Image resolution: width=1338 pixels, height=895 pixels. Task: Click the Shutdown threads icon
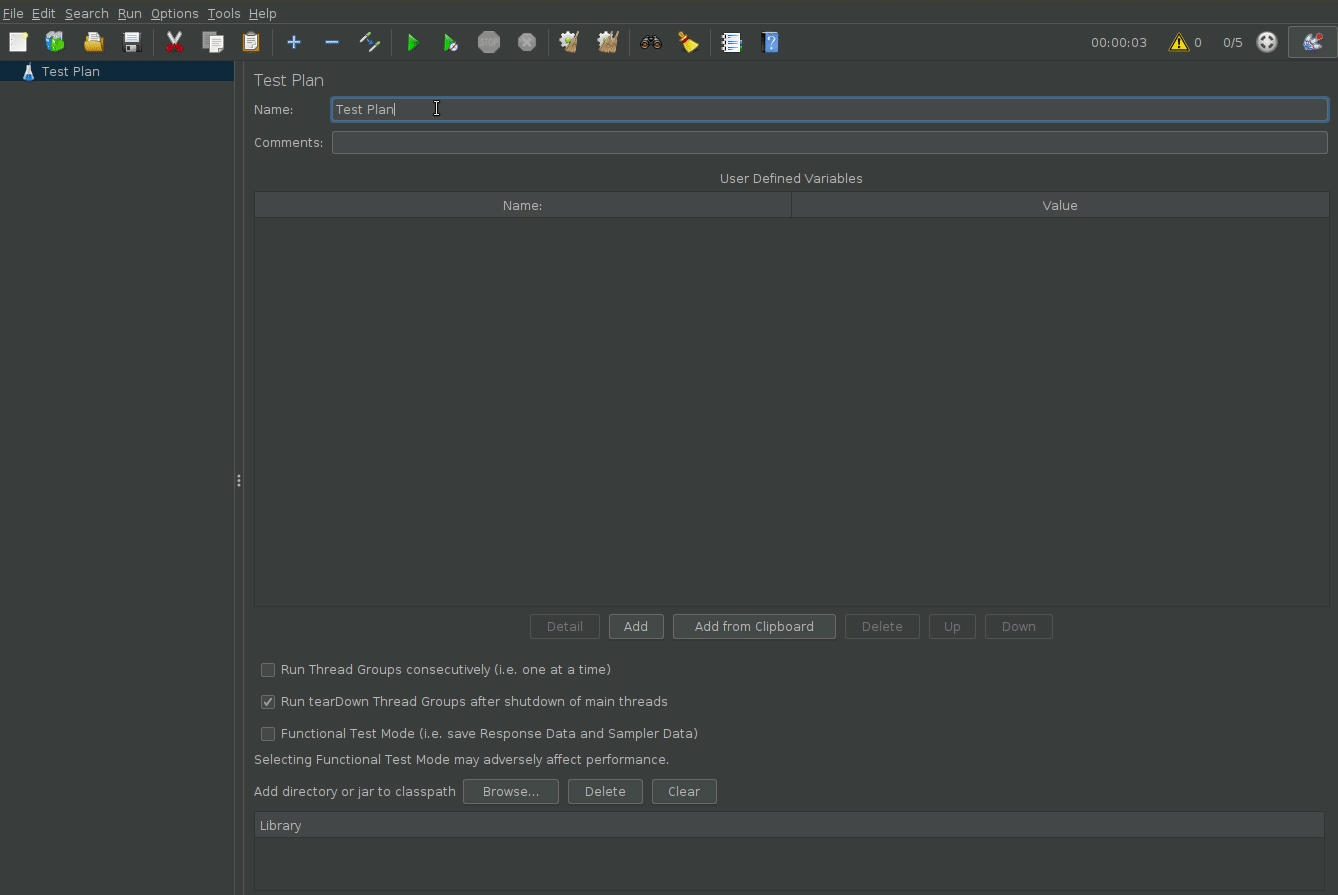tap(527, 42)
